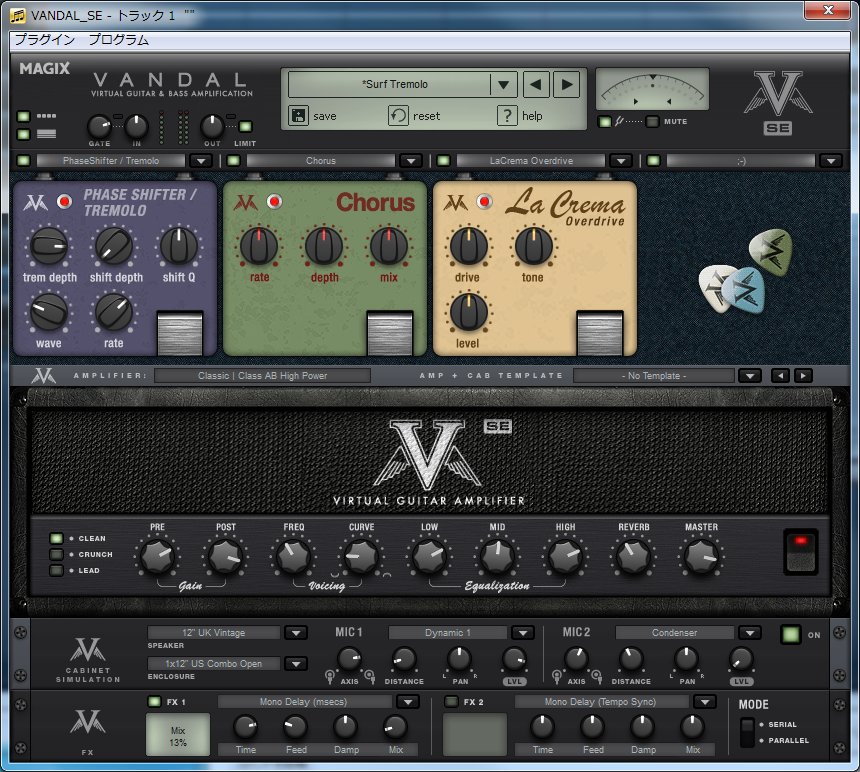This screenshot has height=772, width=860.
Task: Click the reset circular arrow icon
Action: click(398, 116)
